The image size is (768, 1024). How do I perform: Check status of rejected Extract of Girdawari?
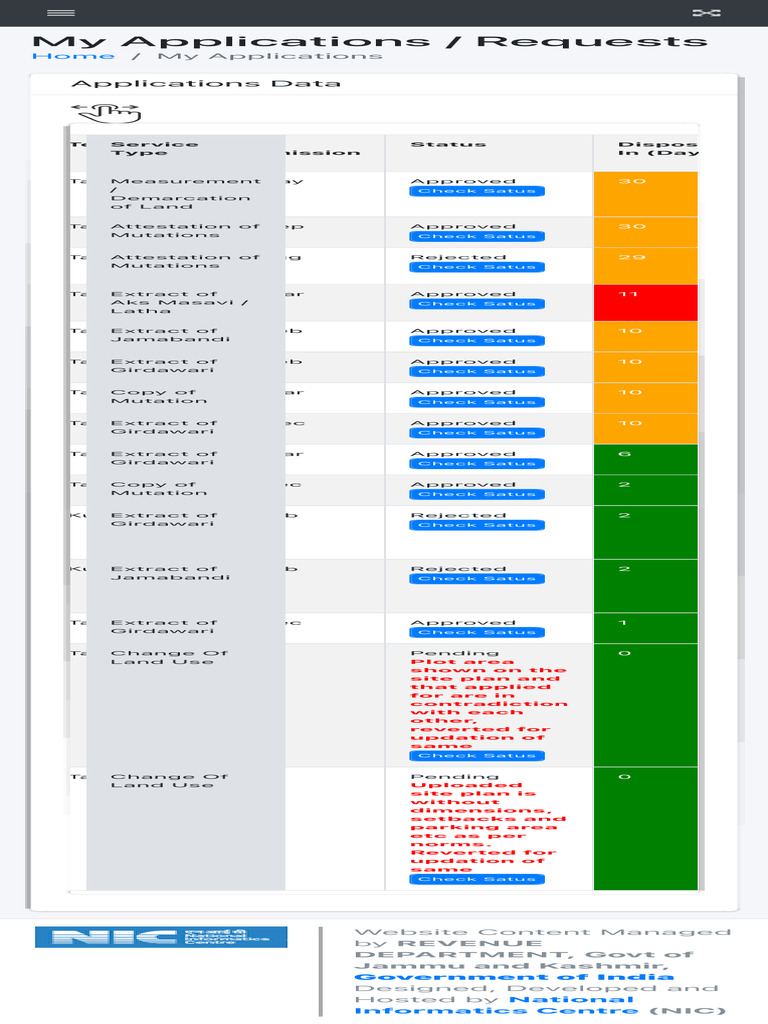coord(477,525)
